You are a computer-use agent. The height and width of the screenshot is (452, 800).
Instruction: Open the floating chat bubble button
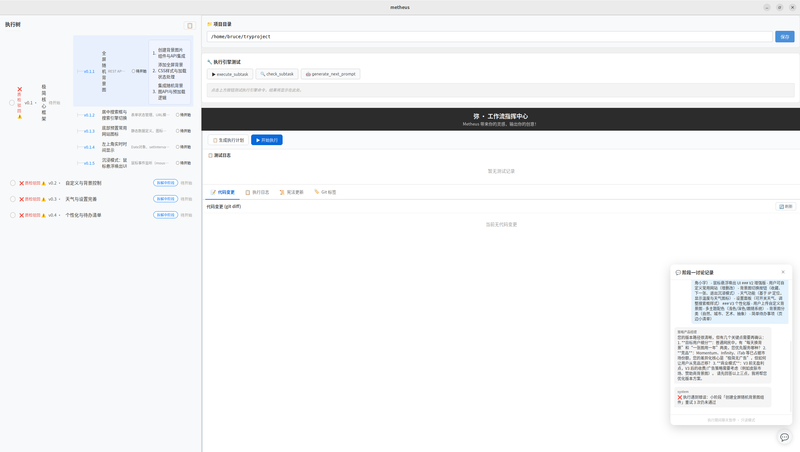tap(784, 437)
